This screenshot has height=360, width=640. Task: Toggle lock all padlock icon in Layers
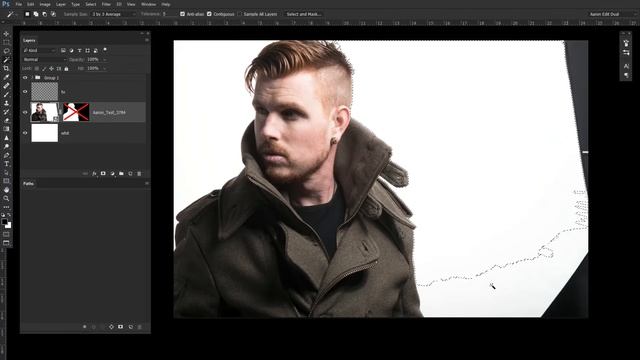67,69
